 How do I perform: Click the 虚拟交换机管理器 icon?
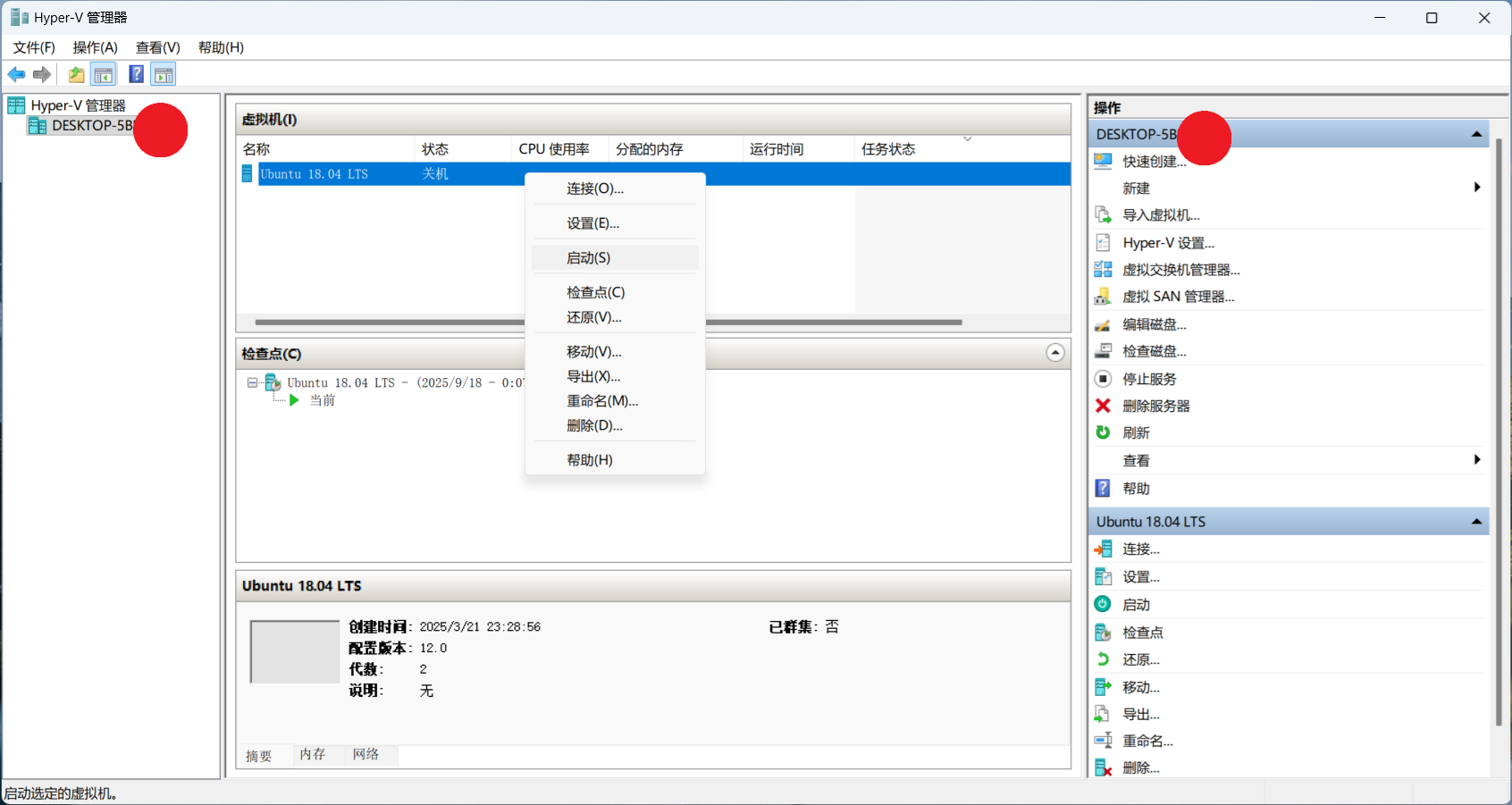pyautogui.click(x=1103, y=269)
